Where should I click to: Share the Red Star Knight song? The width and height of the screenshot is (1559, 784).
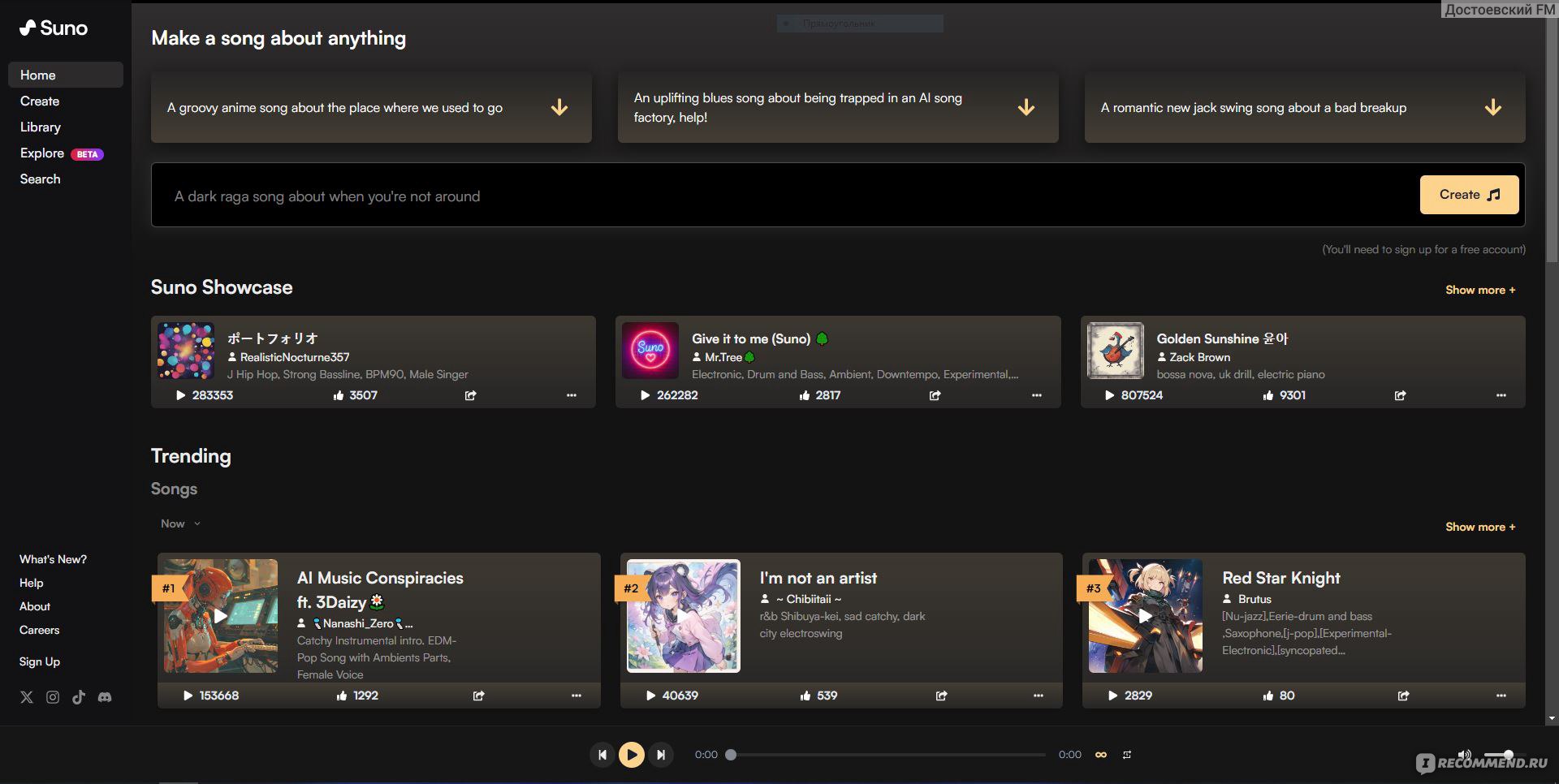[1404, 696]
